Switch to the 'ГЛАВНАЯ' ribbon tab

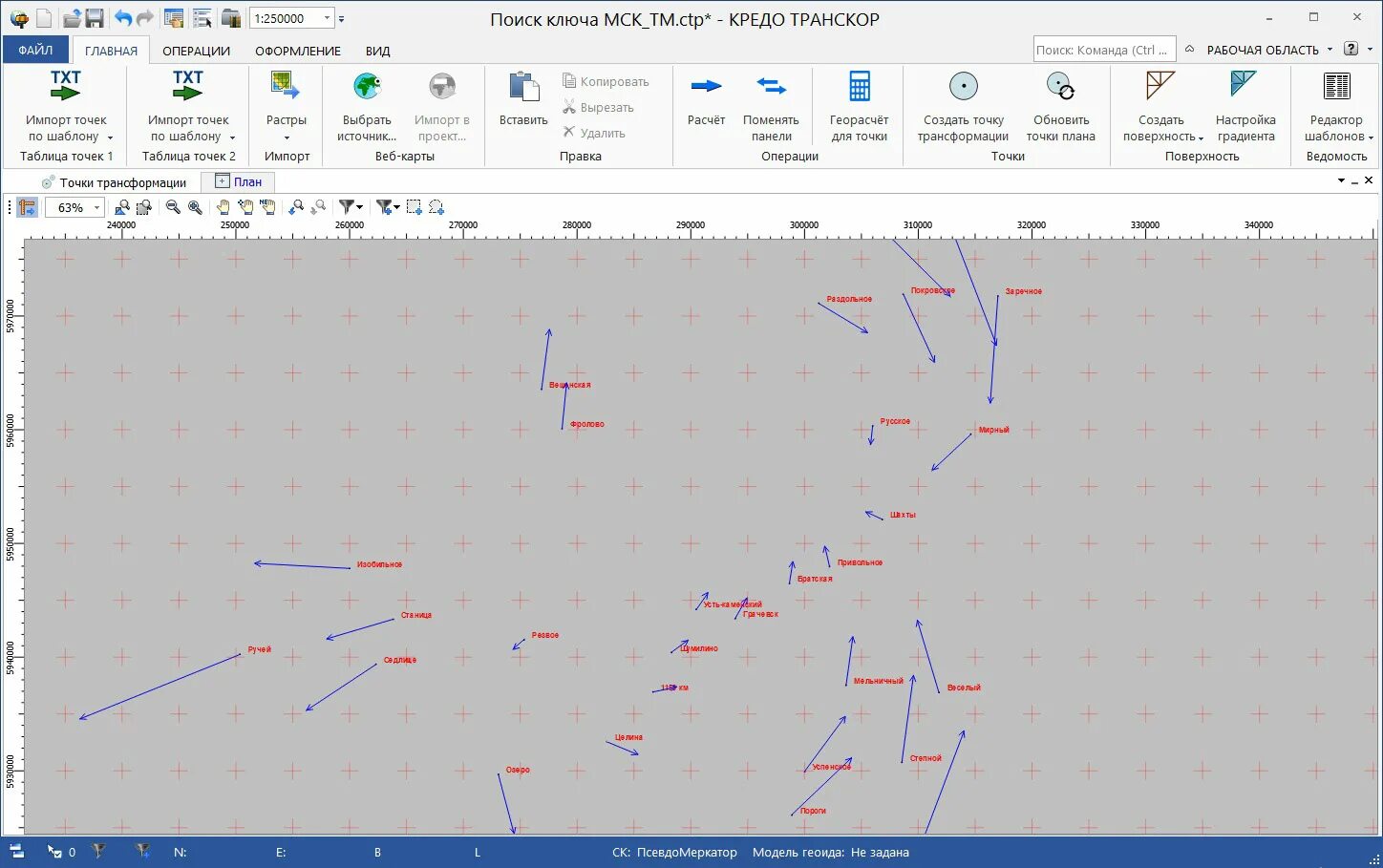click(x=111, y=51)
